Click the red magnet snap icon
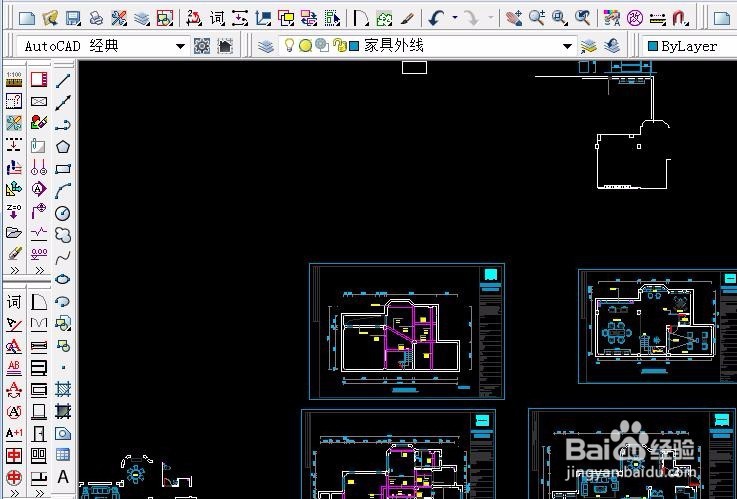The width and height of the screenshot is (737, 499). coord(680,18)
